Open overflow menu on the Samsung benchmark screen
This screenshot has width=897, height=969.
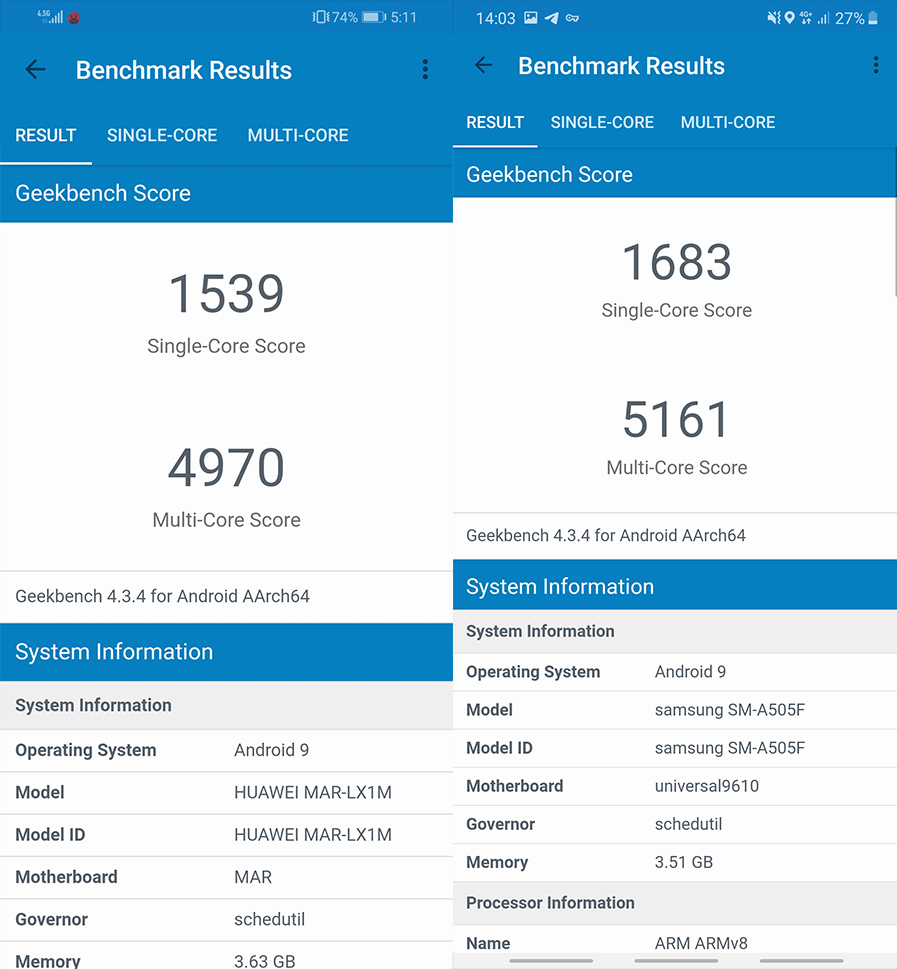pos(875,65)
